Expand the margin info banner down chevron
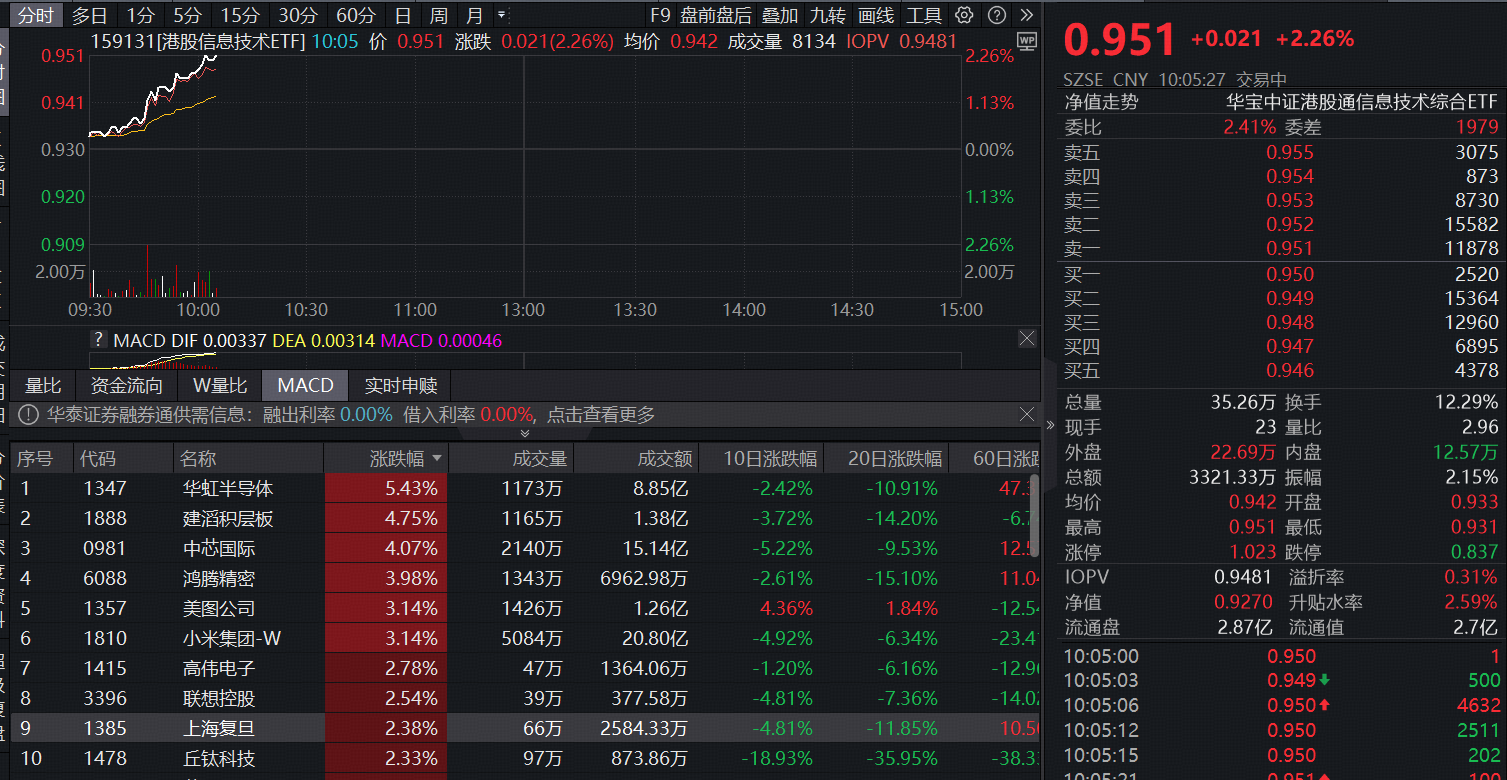Viewport: 1507px width, 780px height. tap(524, 434)
